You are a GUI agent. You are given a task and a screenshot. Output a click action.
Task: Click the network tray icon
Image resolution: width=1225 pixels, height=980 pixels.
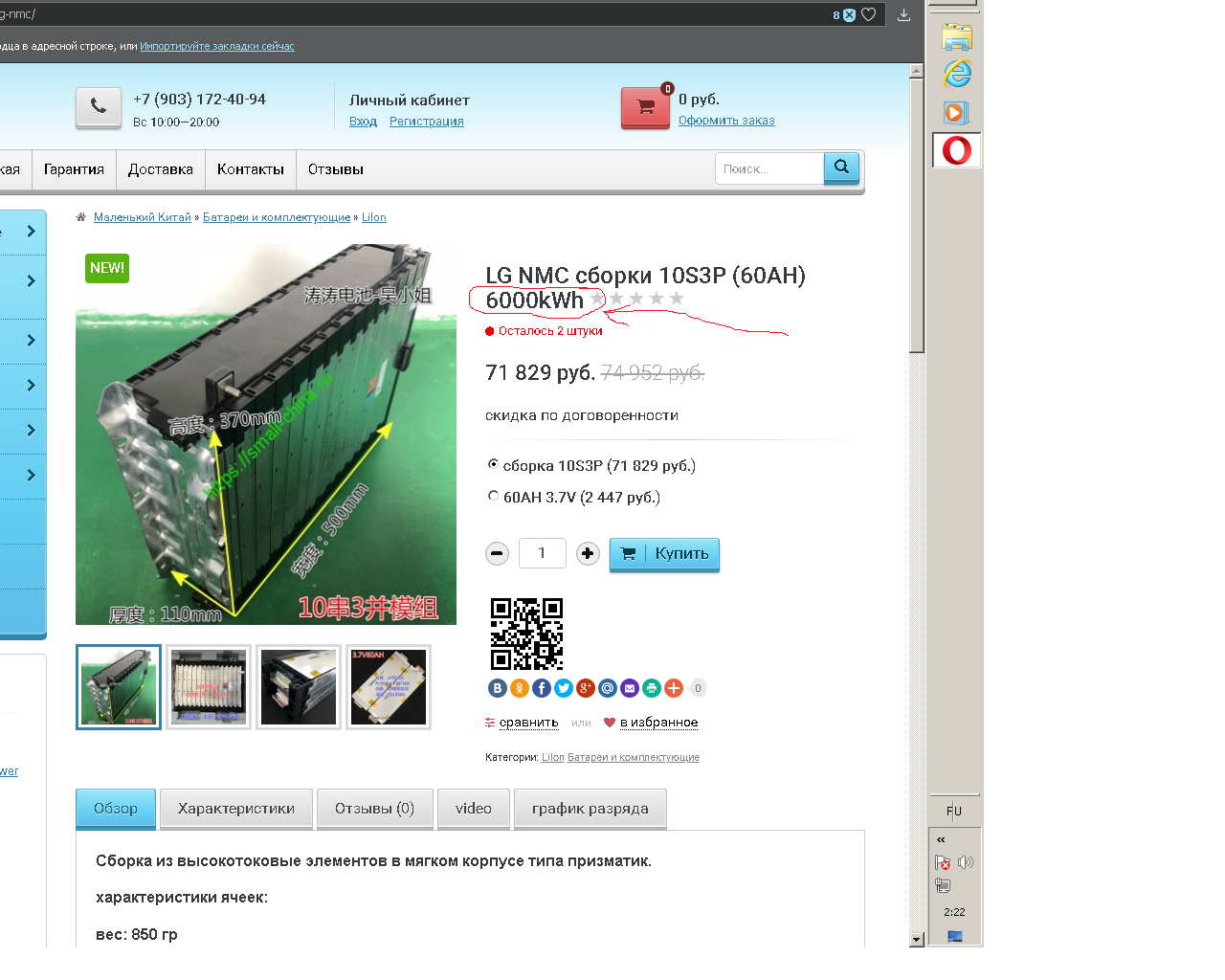point(943,886)
